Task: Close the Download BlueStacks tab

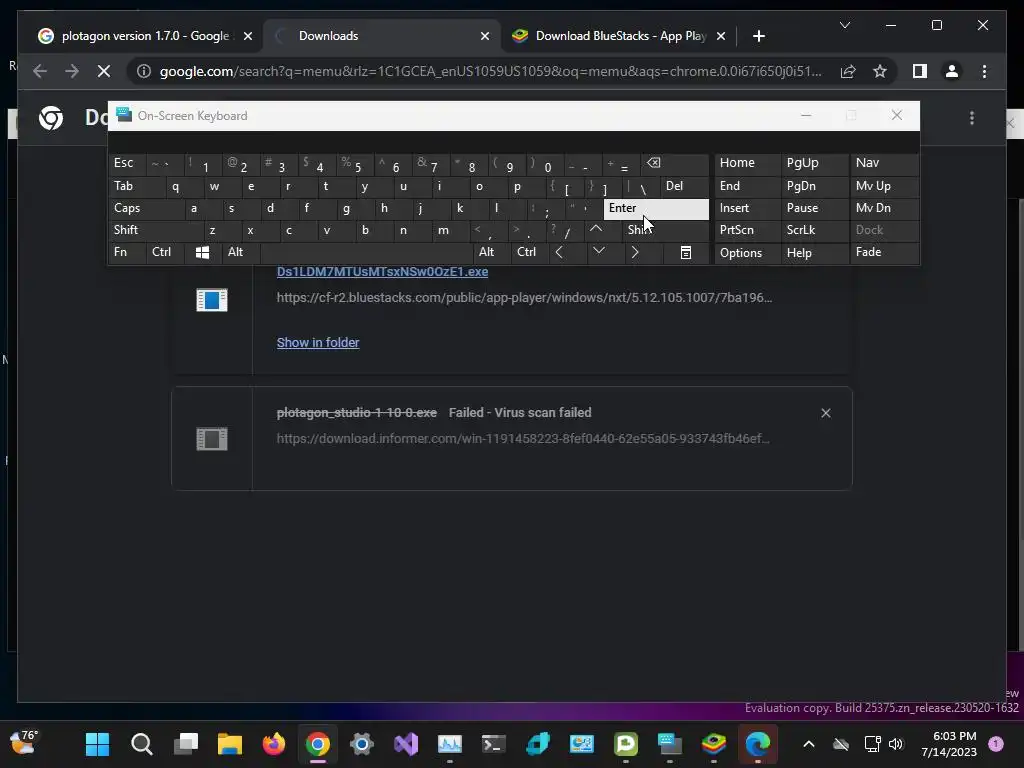Action: 721,36
